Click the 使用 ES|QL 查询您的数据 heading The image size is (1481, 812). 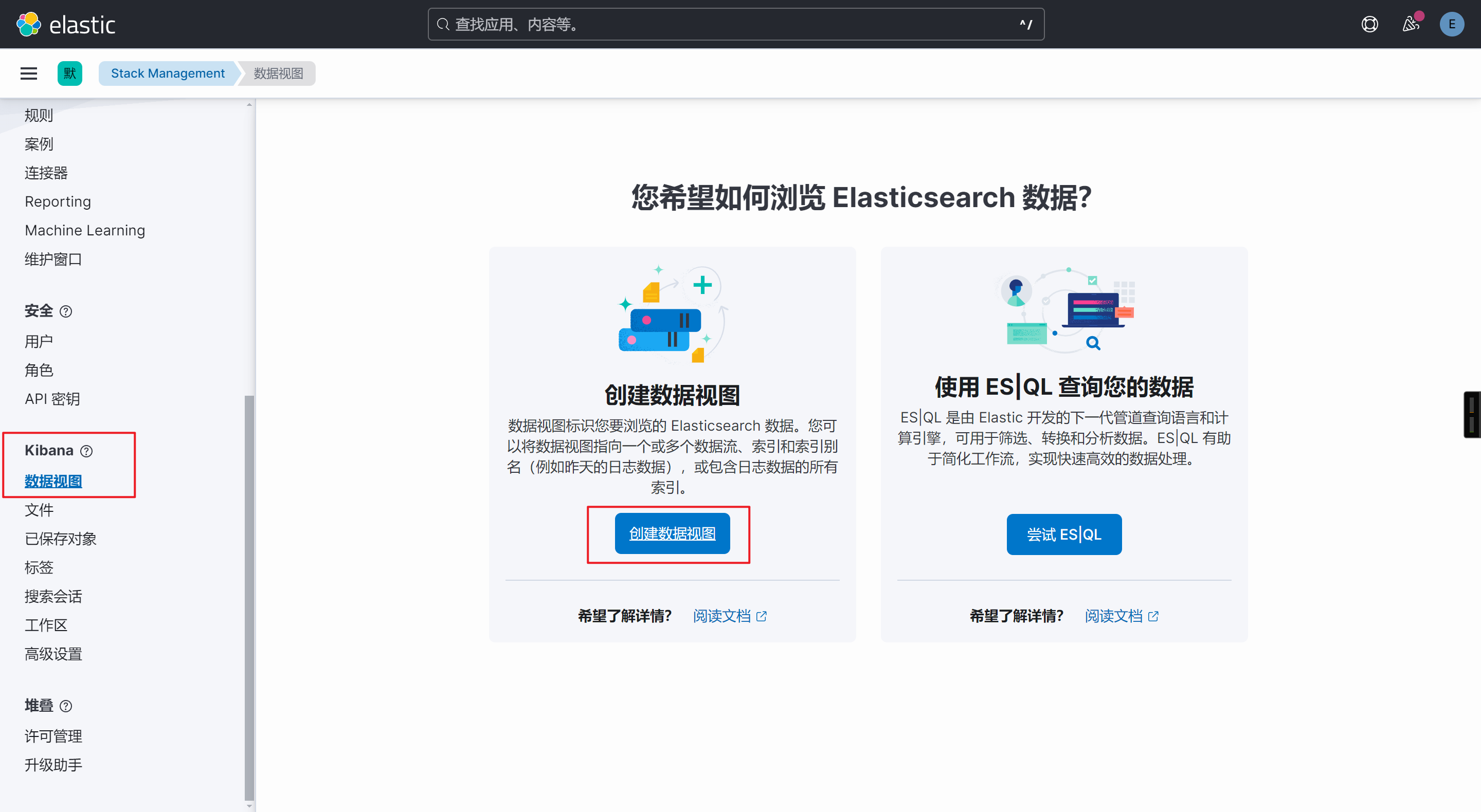click(1064, 387)
